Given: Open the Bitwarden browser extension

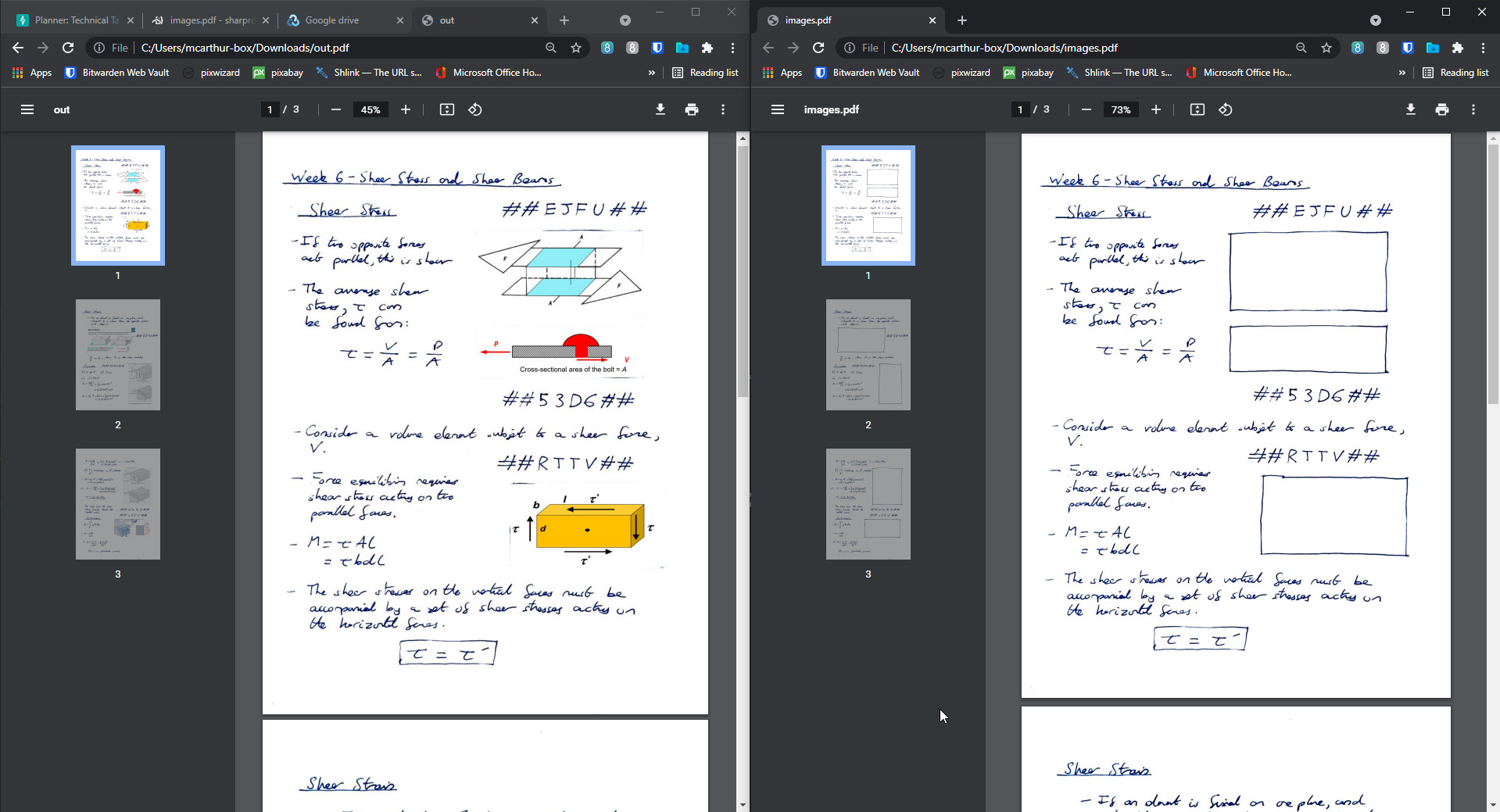Looking at the screenshot, I should 657,48.
